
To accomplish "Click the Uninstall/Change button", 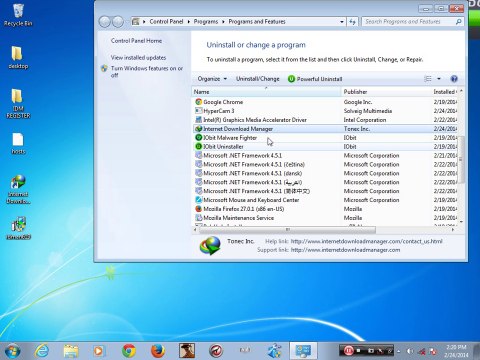I will tap(258, 79).
